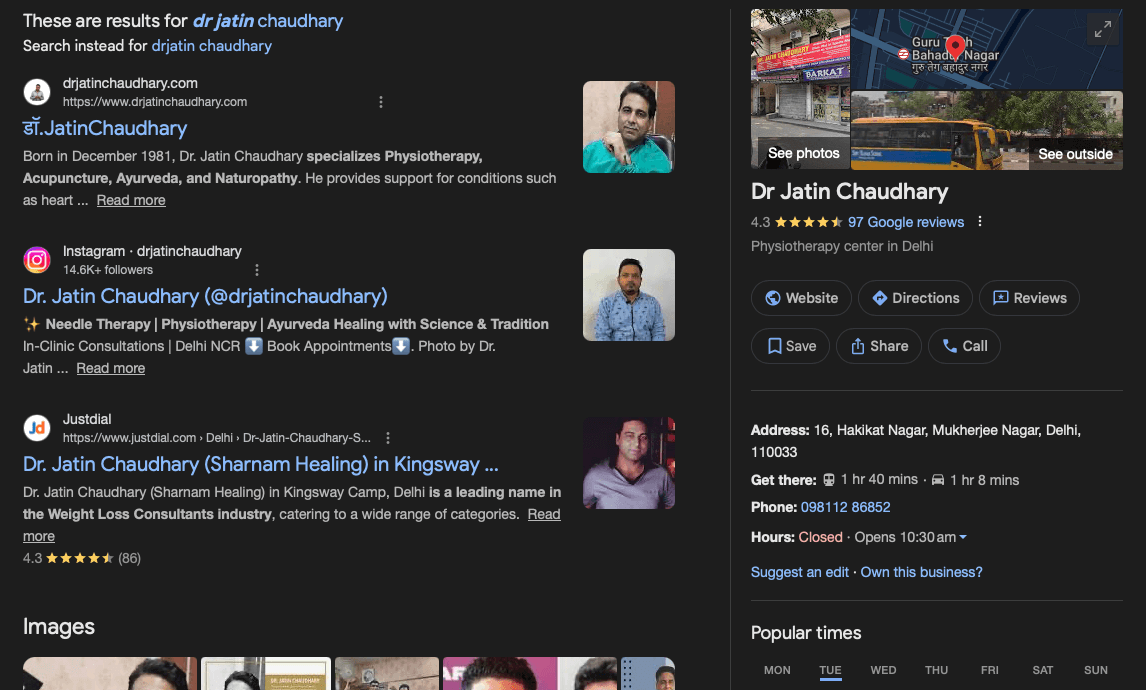The image size is (1146, 690).
Task: Search instead for drjatin chaudhary
Action: pyautogui.click(x=211, y=46)
